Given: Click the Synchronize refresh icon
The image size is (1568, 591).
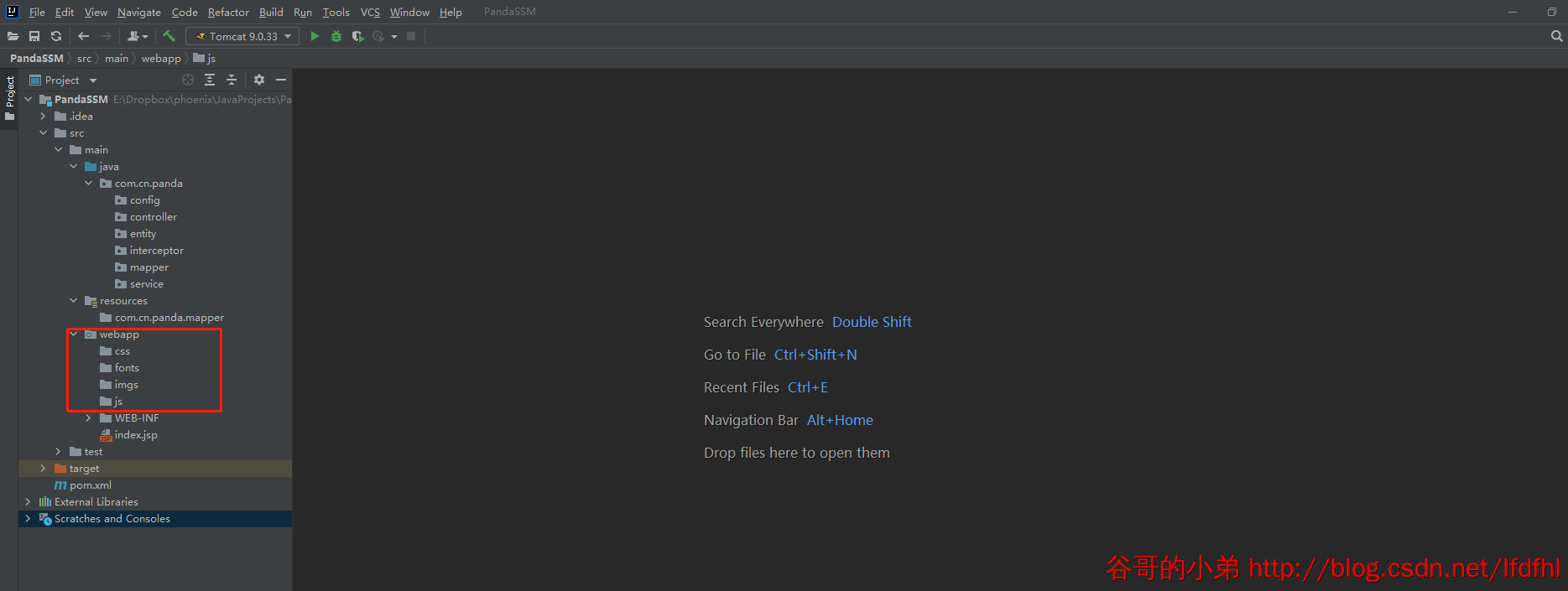Looking at the screenshot, I should tap(56, 36).
